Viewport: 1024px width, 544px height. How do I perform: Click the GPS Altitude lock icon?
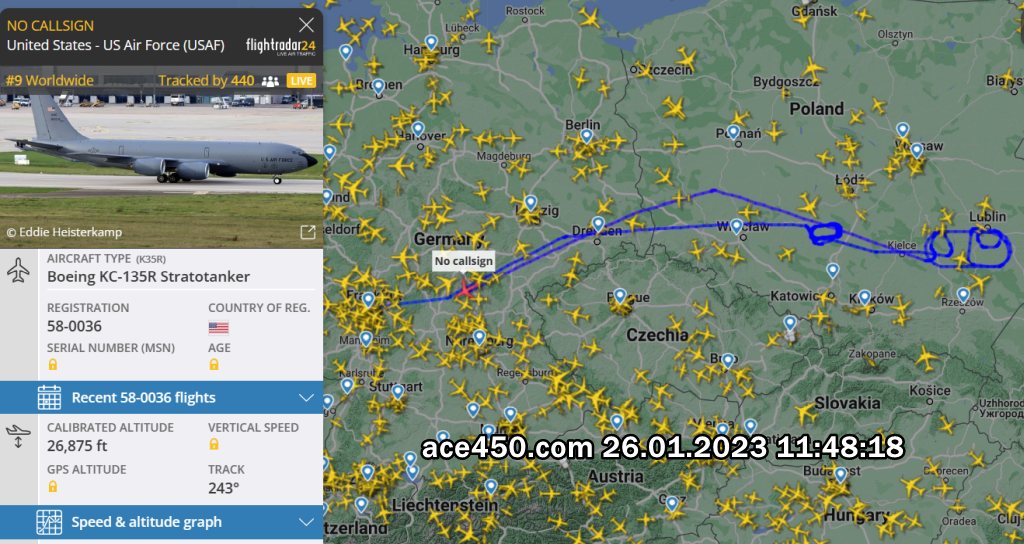53,486
